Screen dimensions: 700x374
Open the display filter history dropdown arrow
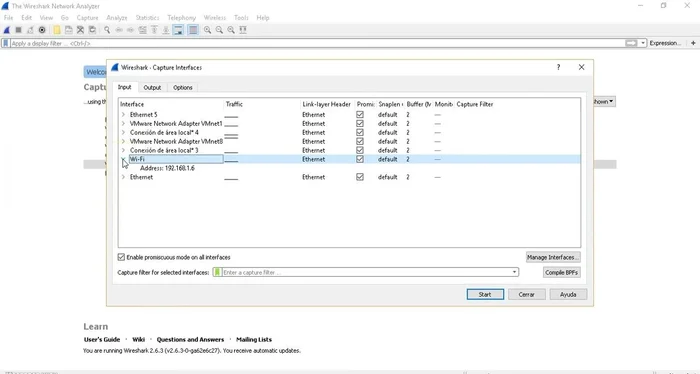tap(643, 43)
